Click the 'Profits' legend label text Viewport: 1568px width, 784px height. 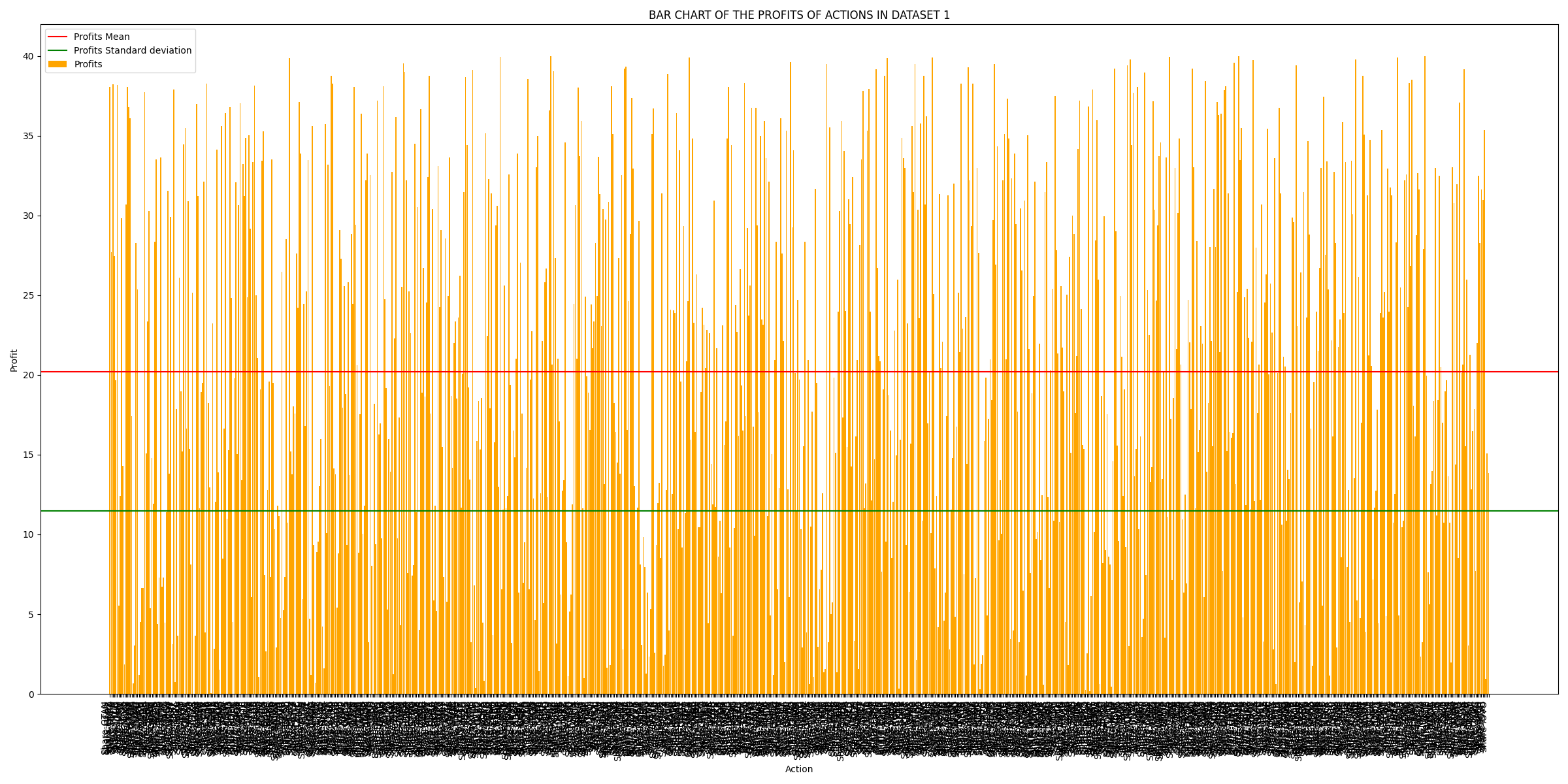click(88, 65)
